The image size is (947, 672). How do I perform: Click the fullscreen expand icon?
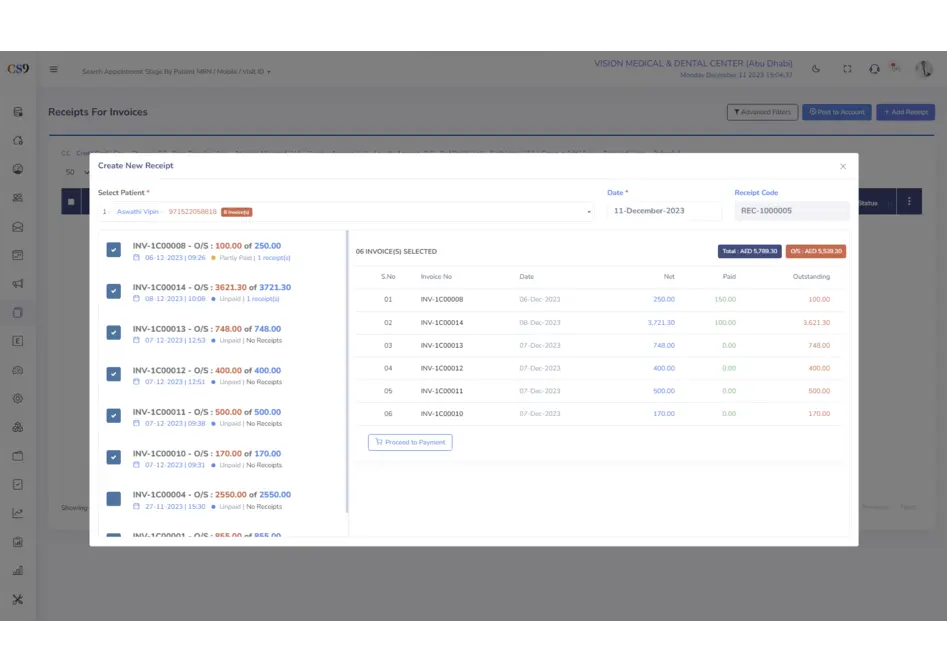(x=847, y=70)
